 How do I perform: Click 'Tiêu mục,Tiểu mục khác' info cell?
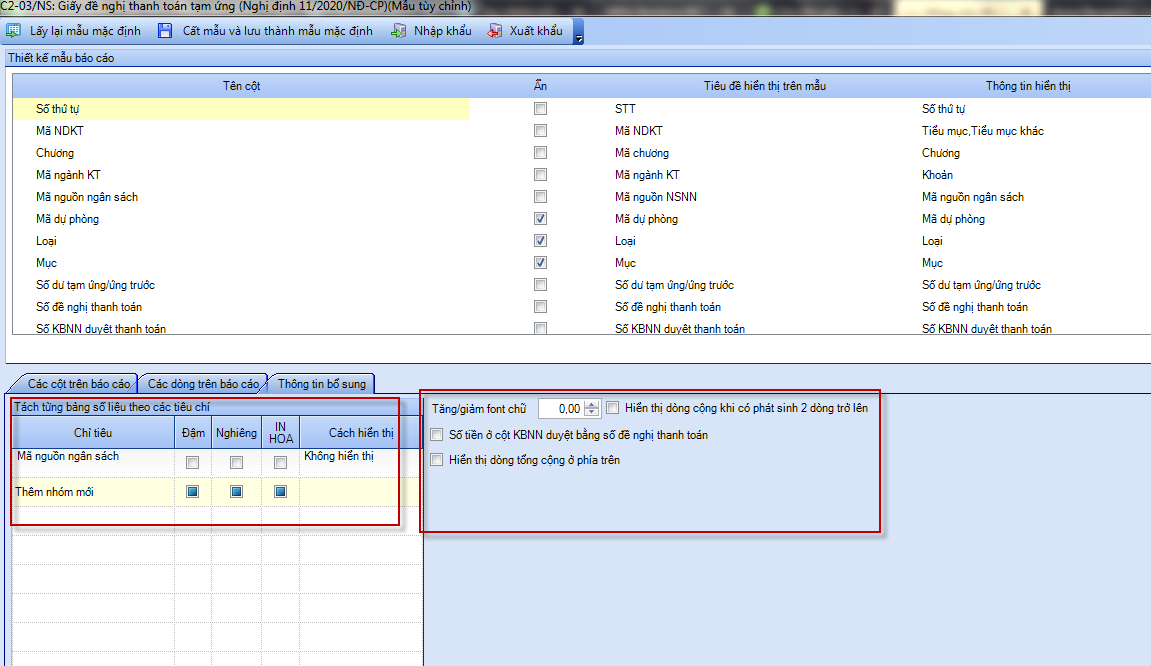tap(982, 131)
